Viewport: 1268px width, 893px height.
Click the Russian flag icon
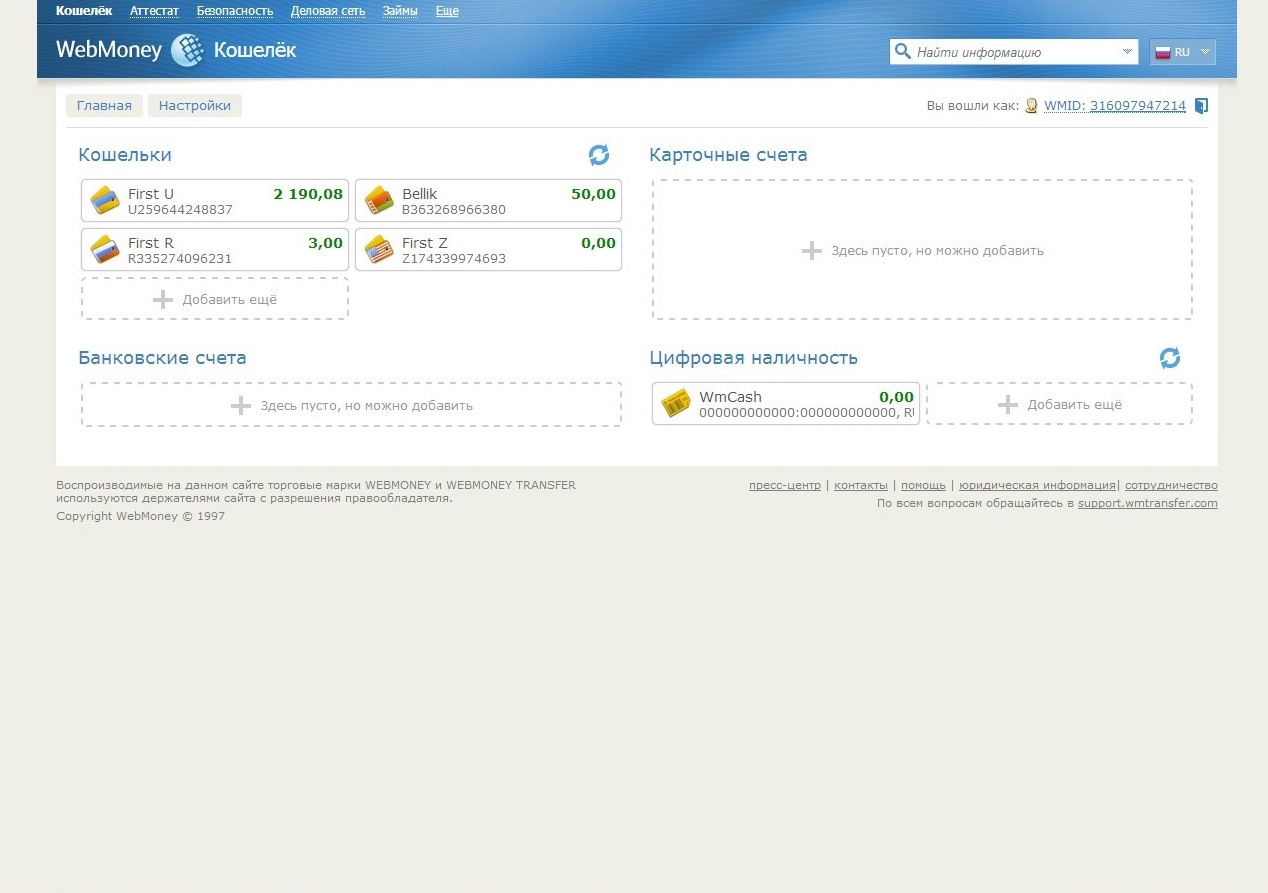1163,52
